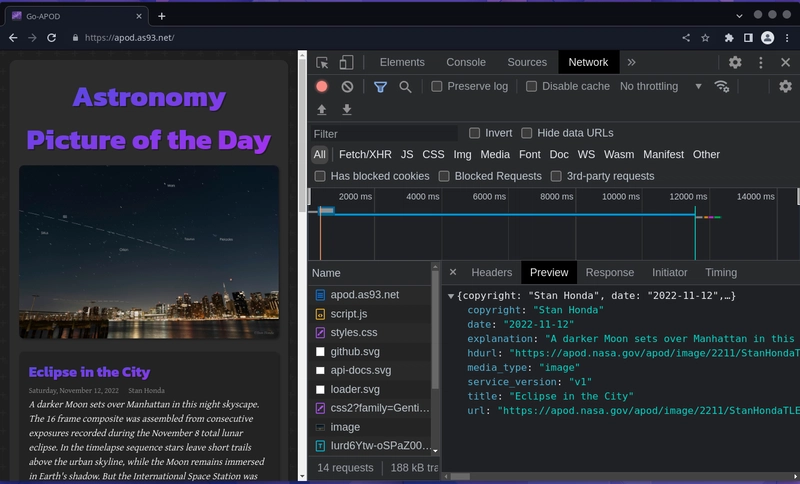This screenshot has width=800, height=484.
Task: Enable the Preserve log checkbox
Action: (437, 86)
